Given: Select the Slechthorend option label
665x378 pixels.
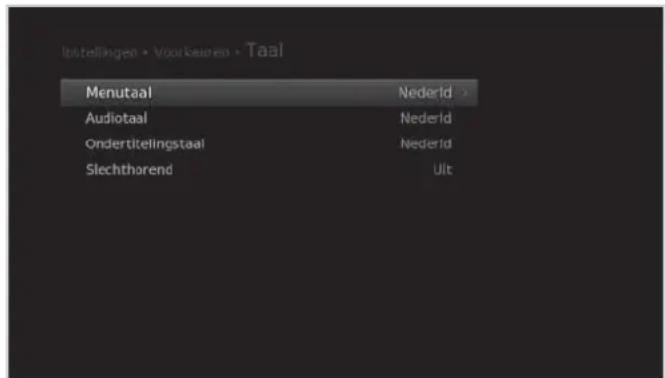Looking at the screenshot, I should pyautogui.click(x=129, y=170).
